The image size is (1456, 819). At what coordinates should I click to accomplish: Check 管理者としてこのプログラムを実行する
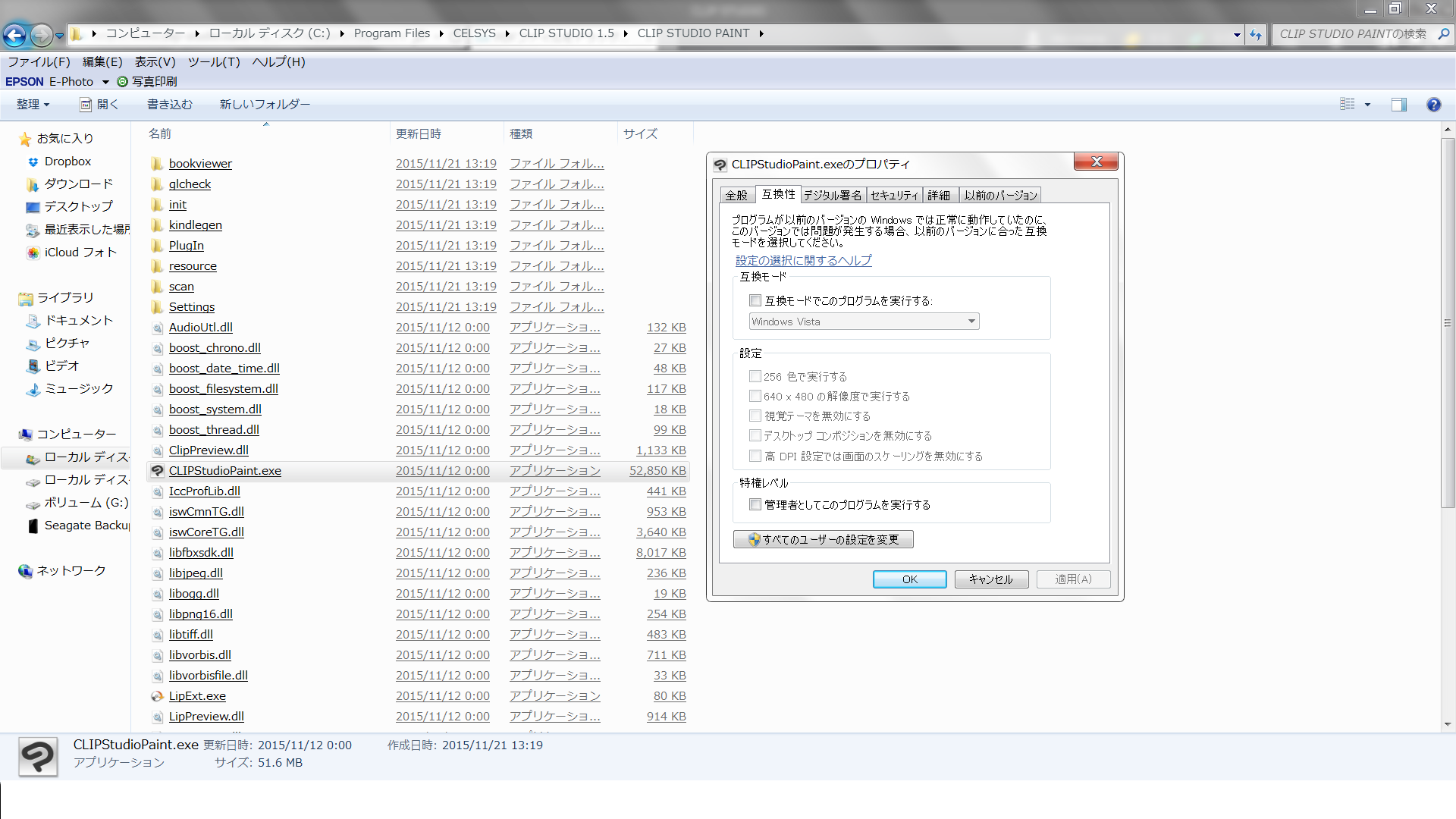point(755,505)
